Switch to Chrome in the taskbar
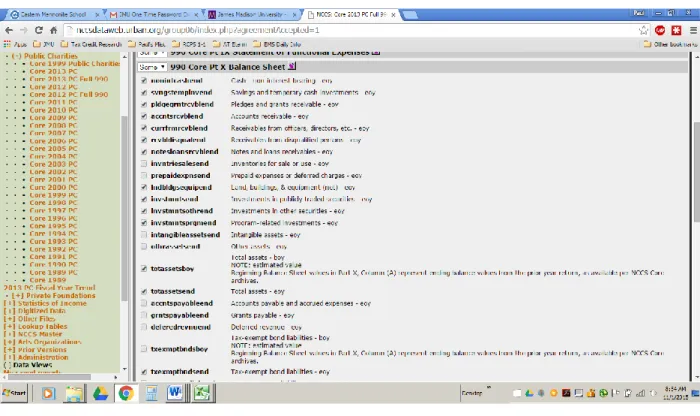Image resolution: width=700 pixels, height=416 pixels. (126, 393)
